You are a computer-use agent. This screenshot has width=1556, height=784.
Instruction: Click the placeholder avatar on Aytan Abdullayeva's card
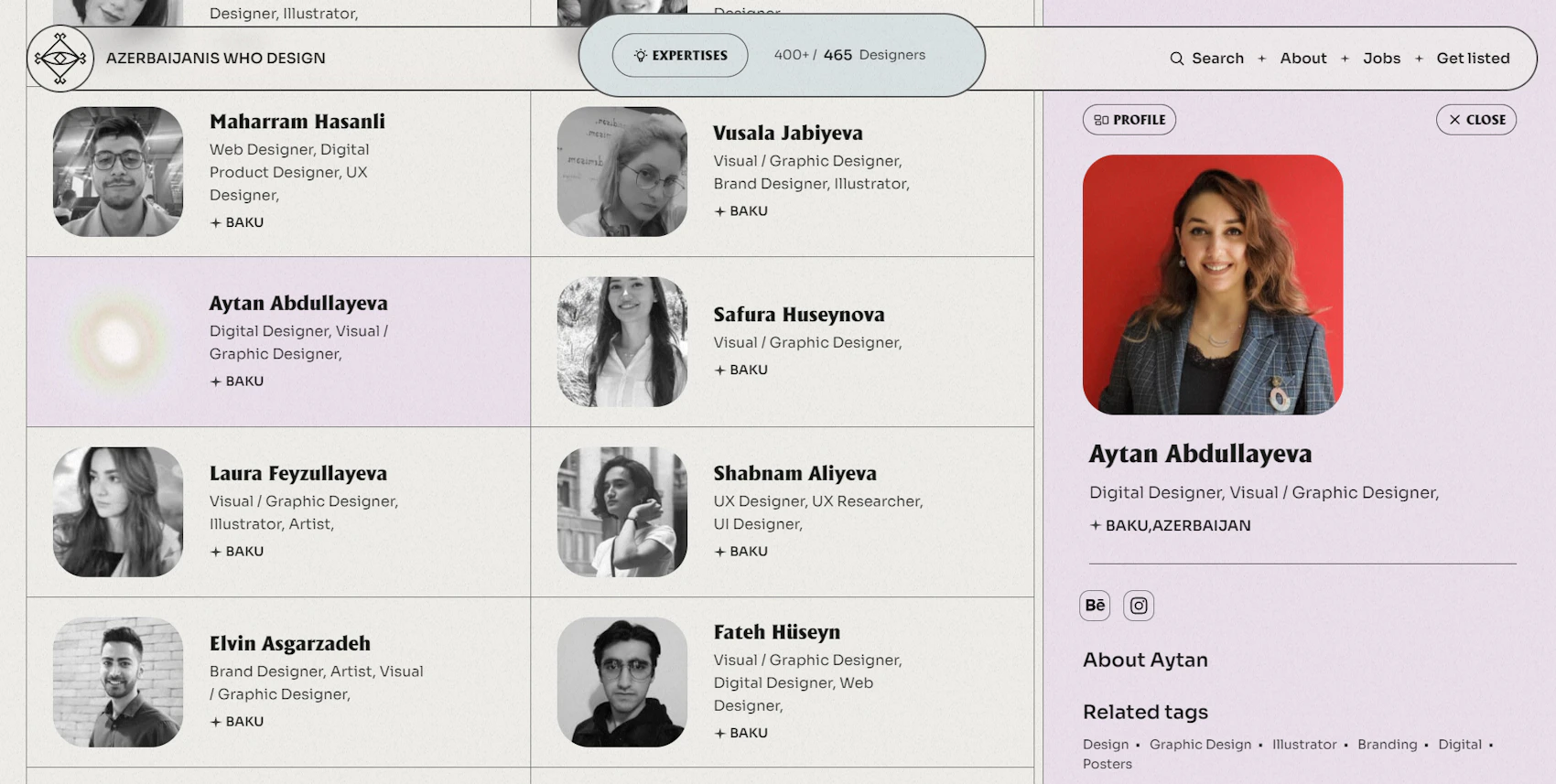point(118,342)
